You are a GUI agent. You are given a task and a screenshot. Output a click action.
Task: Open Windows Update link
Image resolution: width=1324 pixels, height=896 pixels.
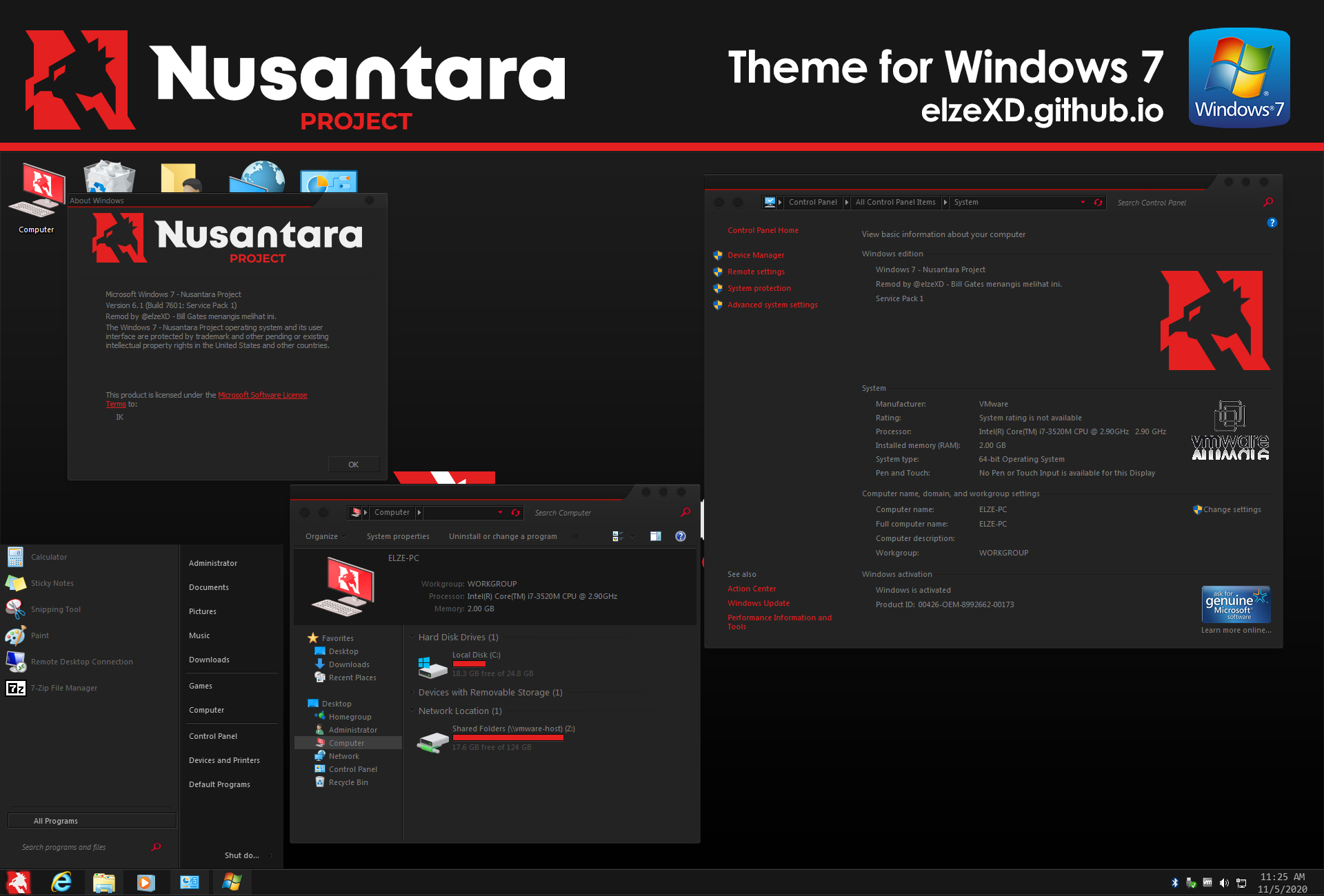click(759, 603)
